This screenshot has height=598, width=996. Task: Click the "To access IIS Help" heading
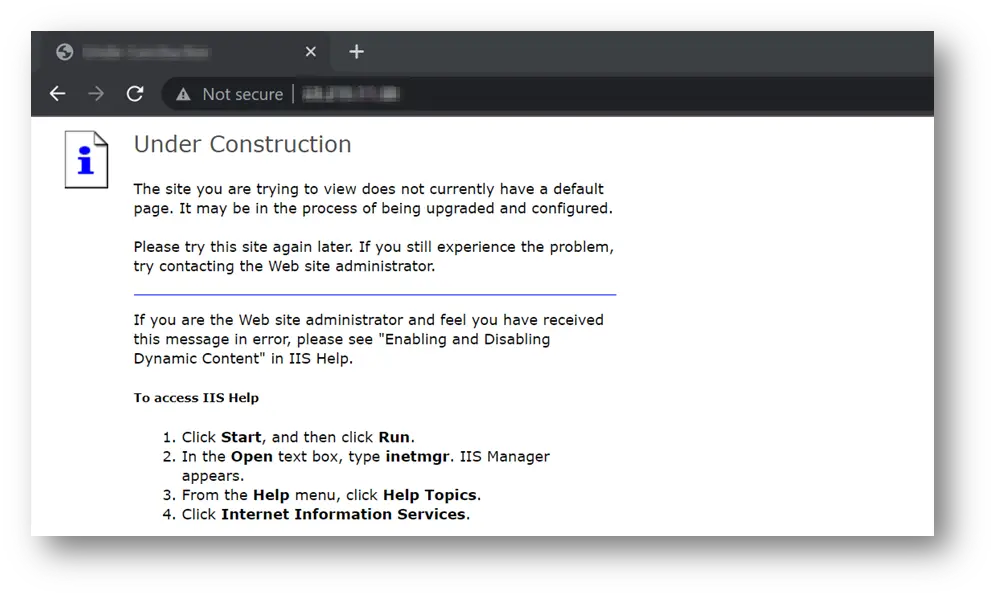coord(196,398)
